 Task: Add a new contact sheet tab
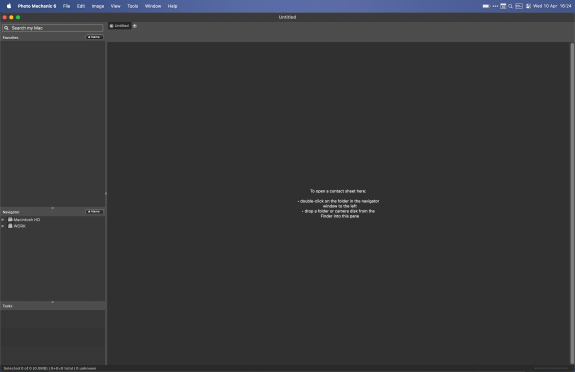pyautogui.click(x=135, y=26)
